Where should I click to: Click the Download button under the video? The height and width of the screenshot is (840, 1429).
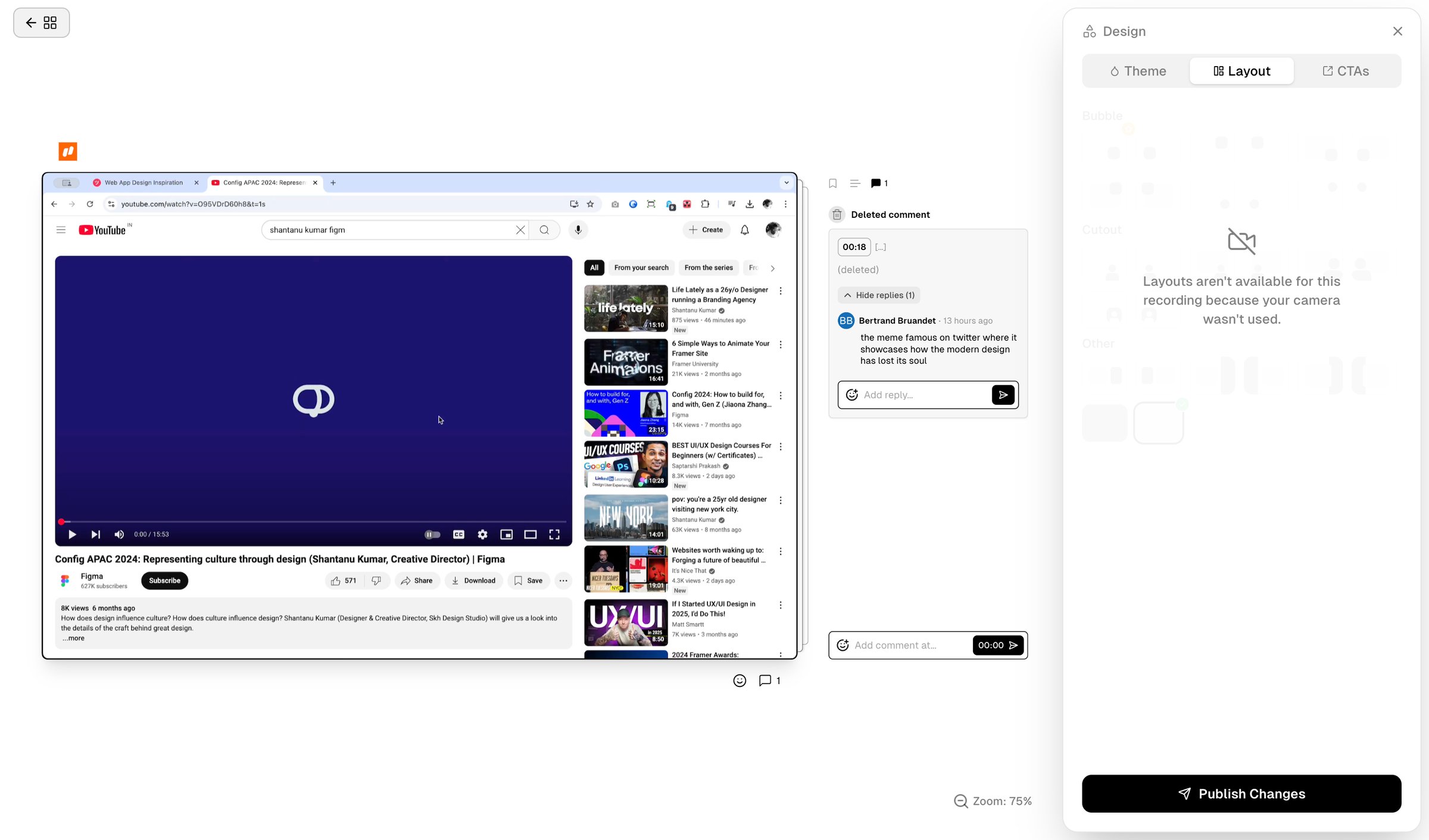[473, 580]
